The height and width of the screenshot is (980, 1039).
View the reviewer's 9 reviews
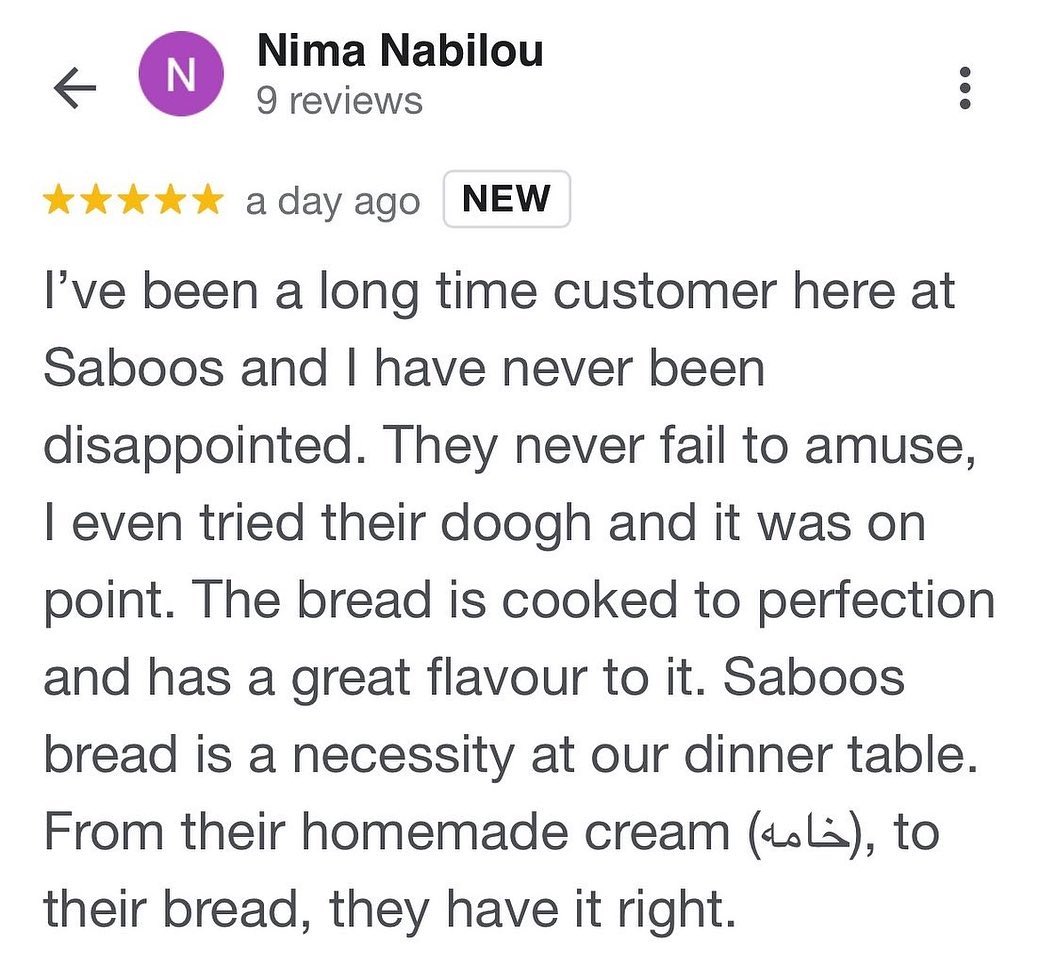click(x=339, y=101)
